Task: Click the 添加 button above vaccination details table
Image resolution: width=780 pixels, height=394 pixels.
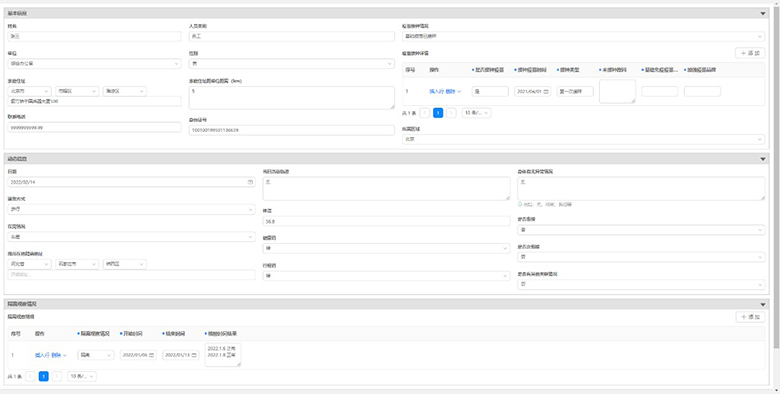Action: click(750, 53)
